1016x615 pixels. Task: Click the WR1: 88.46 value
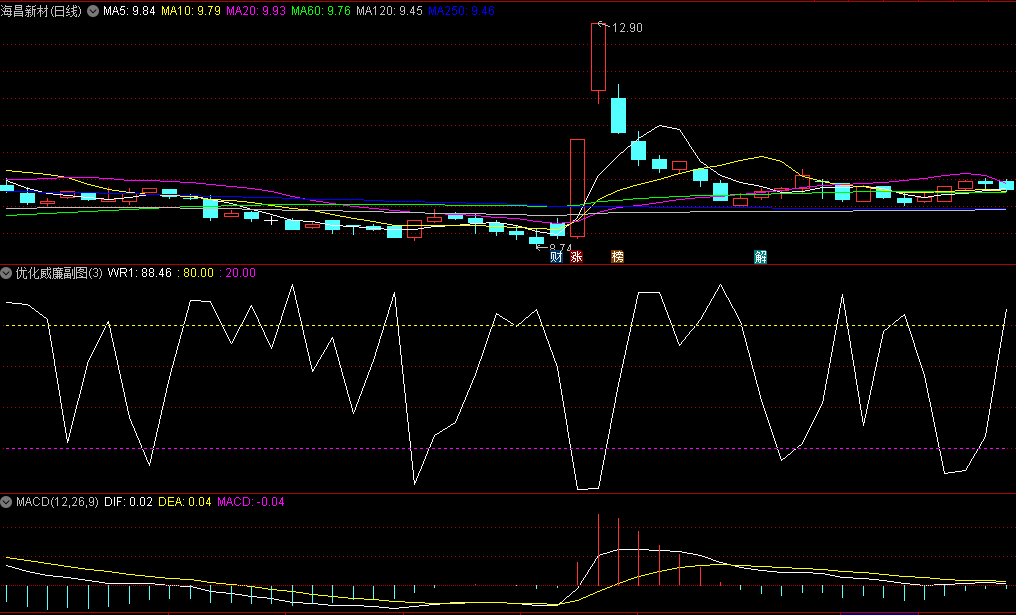click(139, 273)
